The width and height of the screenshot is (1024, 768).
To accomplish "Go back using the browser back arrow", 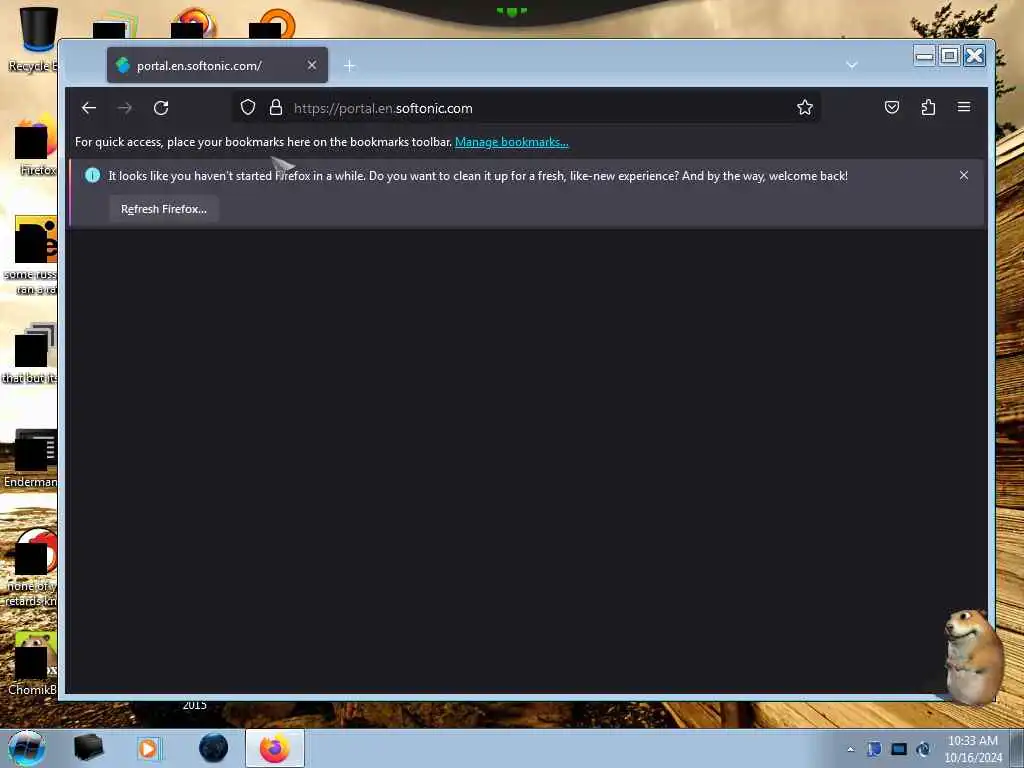I will (x=89, y=108).
